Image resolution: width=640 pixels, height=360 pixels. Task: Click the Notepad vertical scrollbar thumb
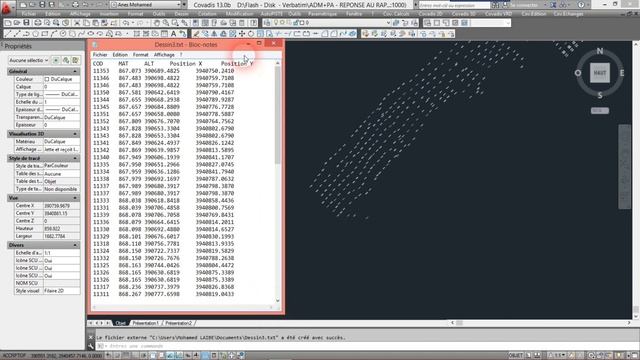pyautogui.click(x=278, y=115)
